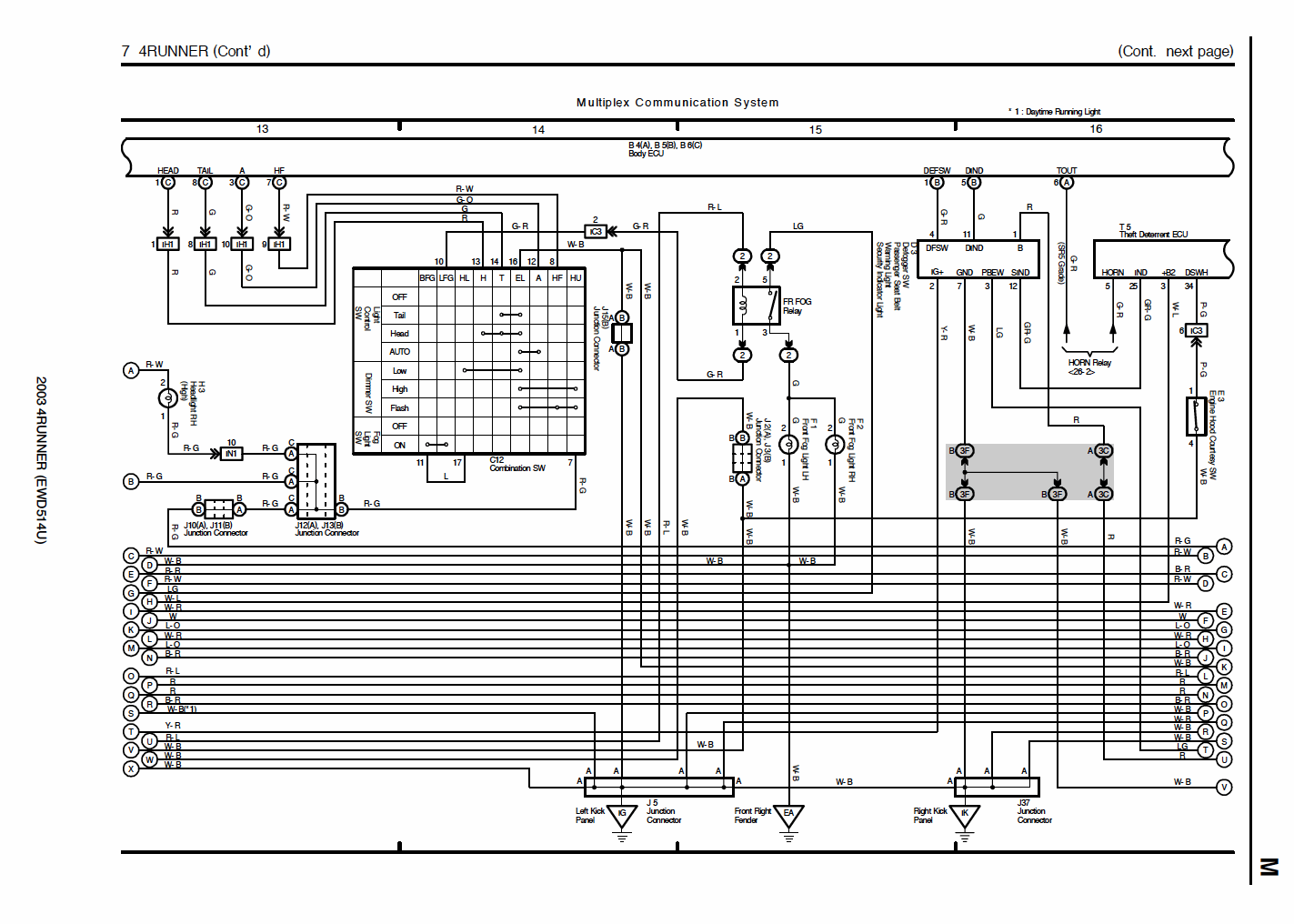Viewport: 1294px width, 924px height.
Task: Click the IC3 connector on the G-R wire
Action: pyautogui.click(x=596, y=232)
